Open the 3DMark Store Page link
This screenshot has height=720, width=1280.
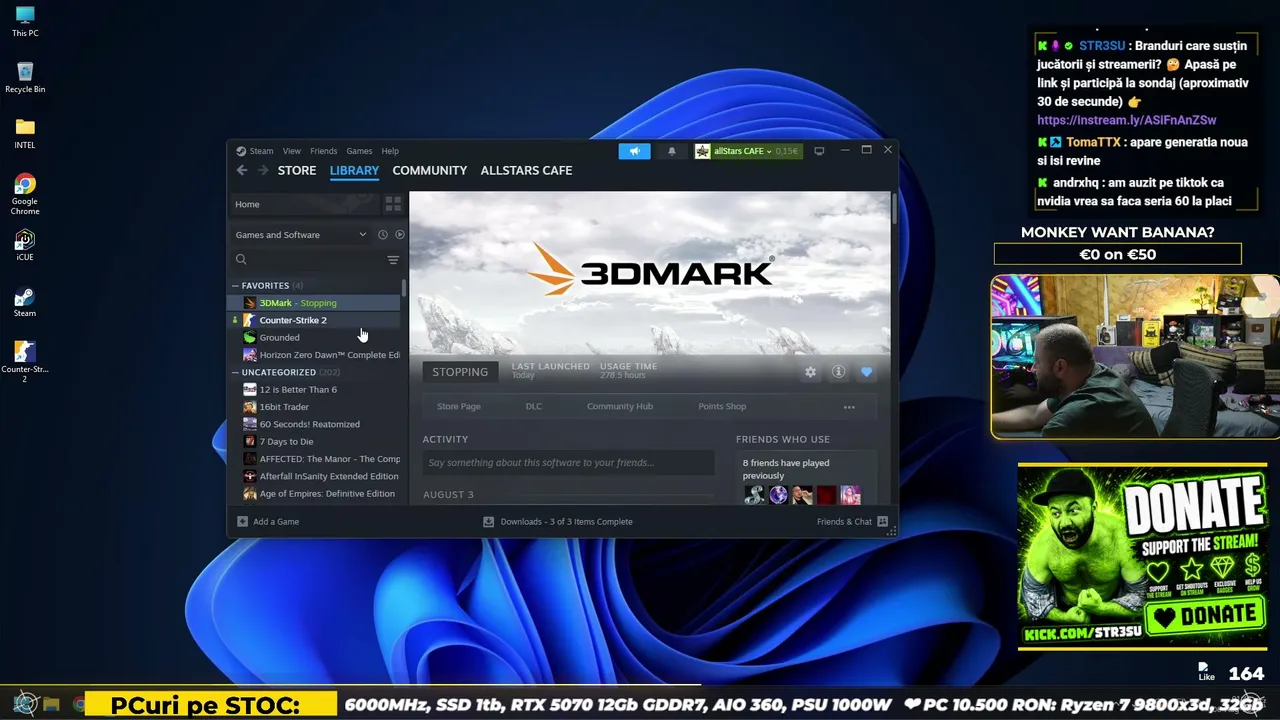coord(459,407)
